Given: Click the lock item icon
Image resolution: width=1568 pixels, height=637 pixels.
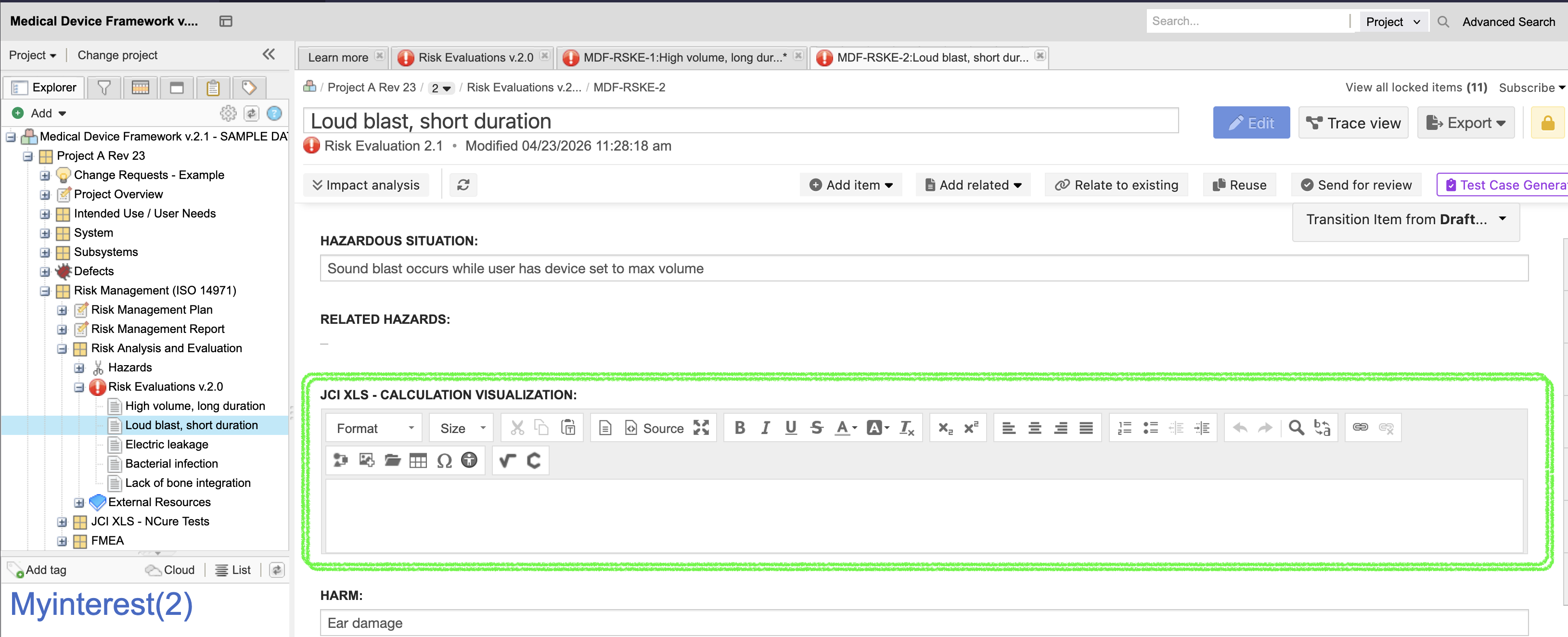Looking at the screenshot, I should (1547, 123).
